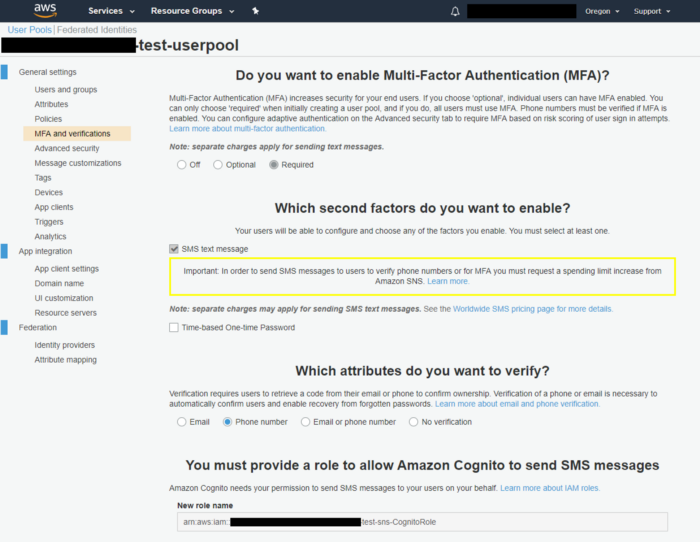The width and height of the screenshot is (700, 542).
Task: Toggle the SMS text message checkbox
Action: tap(174, 249)
